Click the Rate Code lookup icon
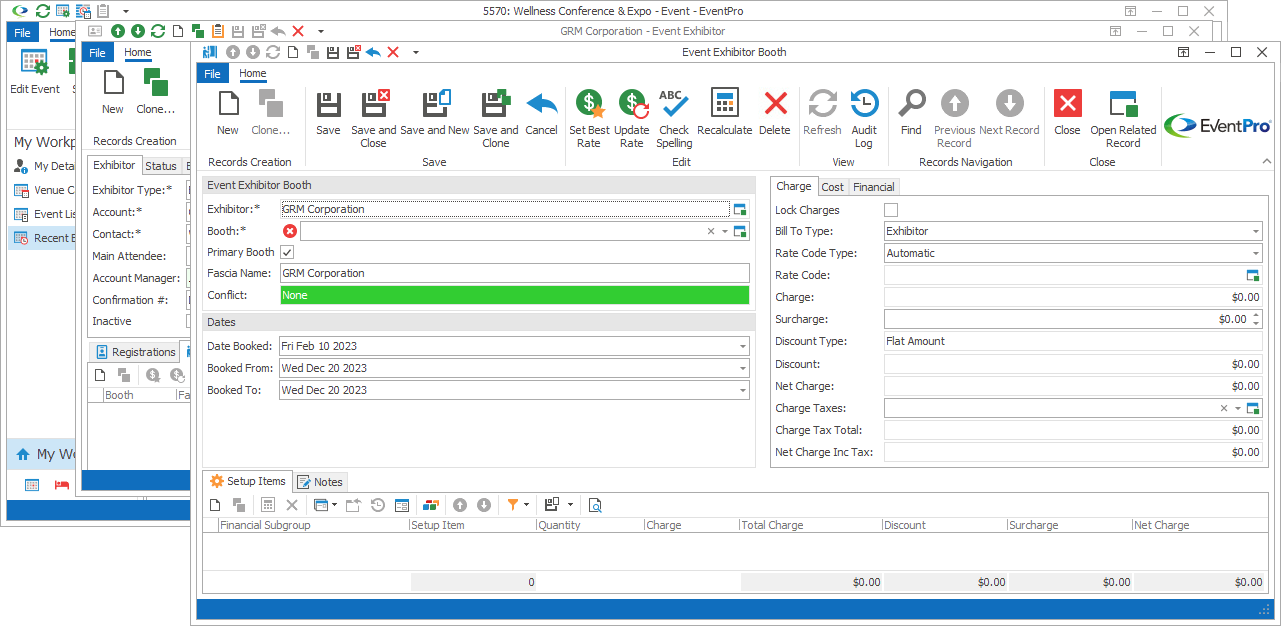Image resolution: width=1281 pixels, height=626 pixels. pos(1253,275)
